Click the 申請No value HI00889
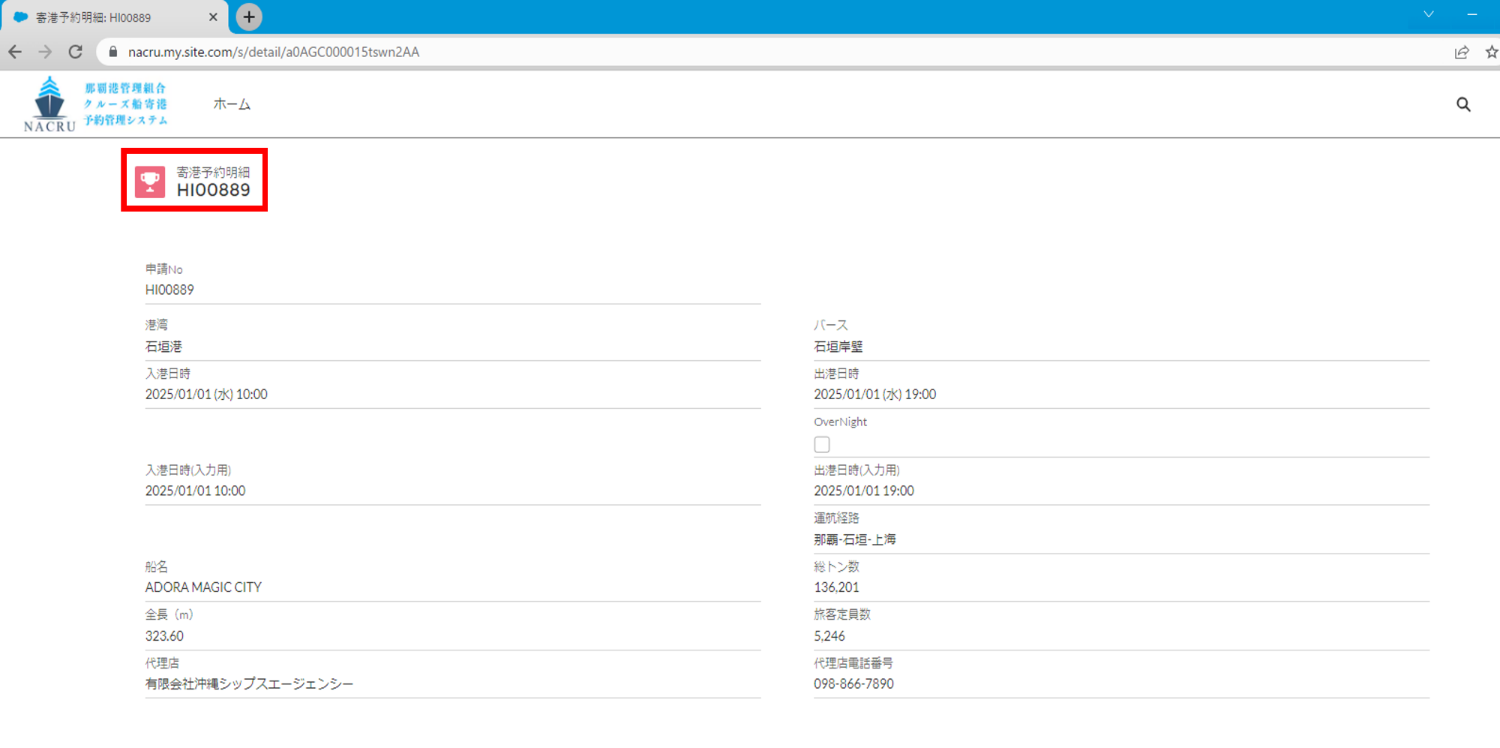1500x748 pixels. (x=170, y=290)
